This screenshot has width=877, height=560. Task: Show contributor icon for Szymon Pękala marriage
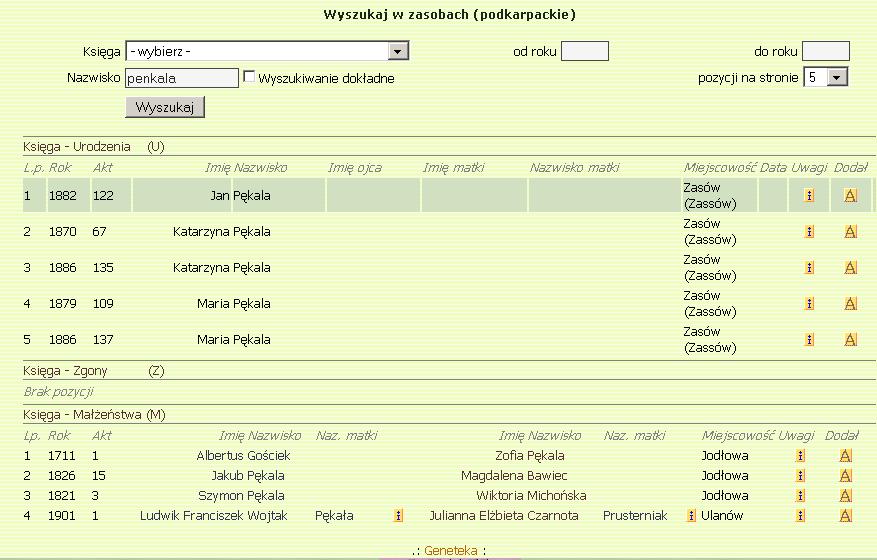tap(846, 496)
